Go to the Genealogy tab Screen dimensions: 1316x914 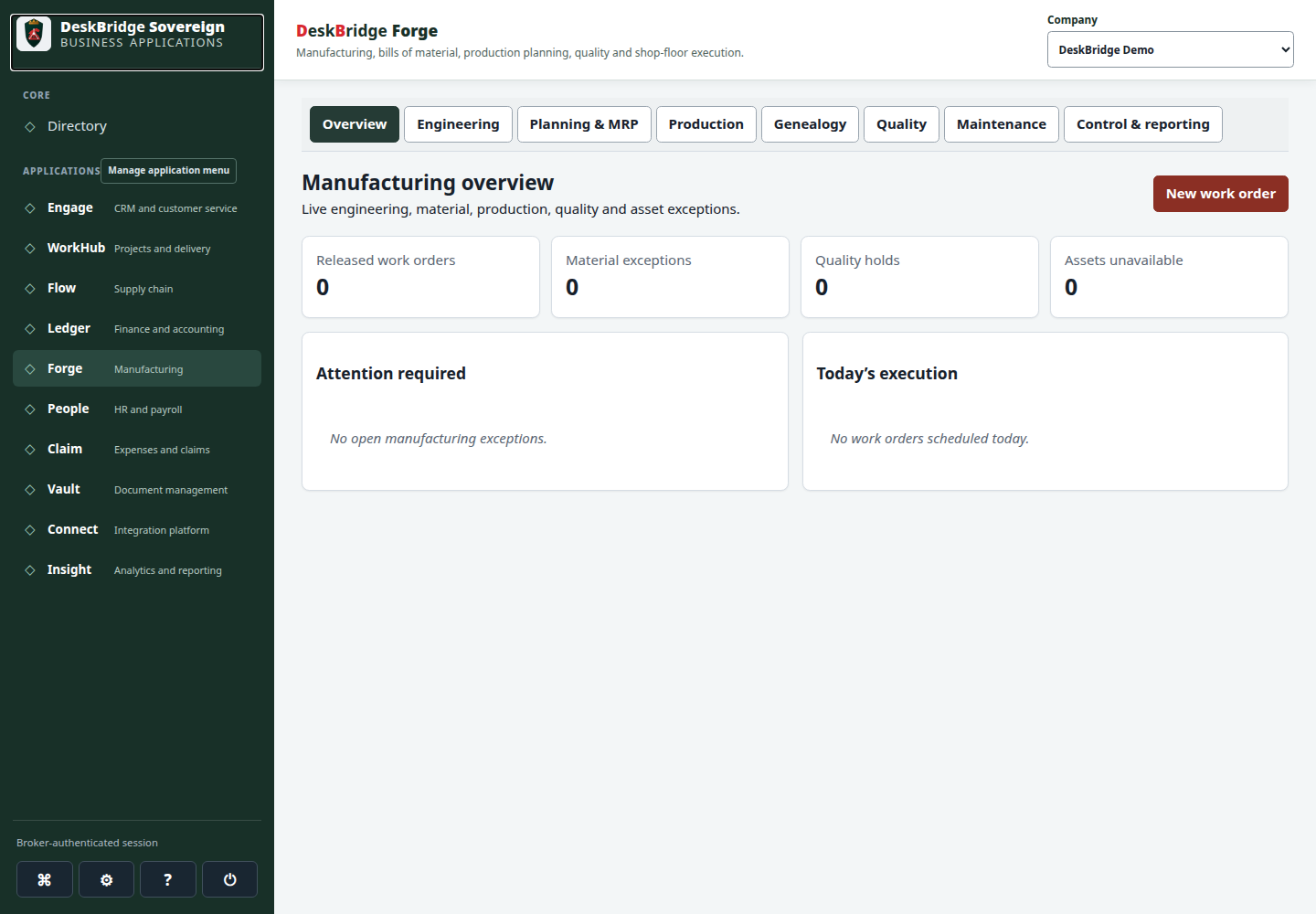click(810, 124)
